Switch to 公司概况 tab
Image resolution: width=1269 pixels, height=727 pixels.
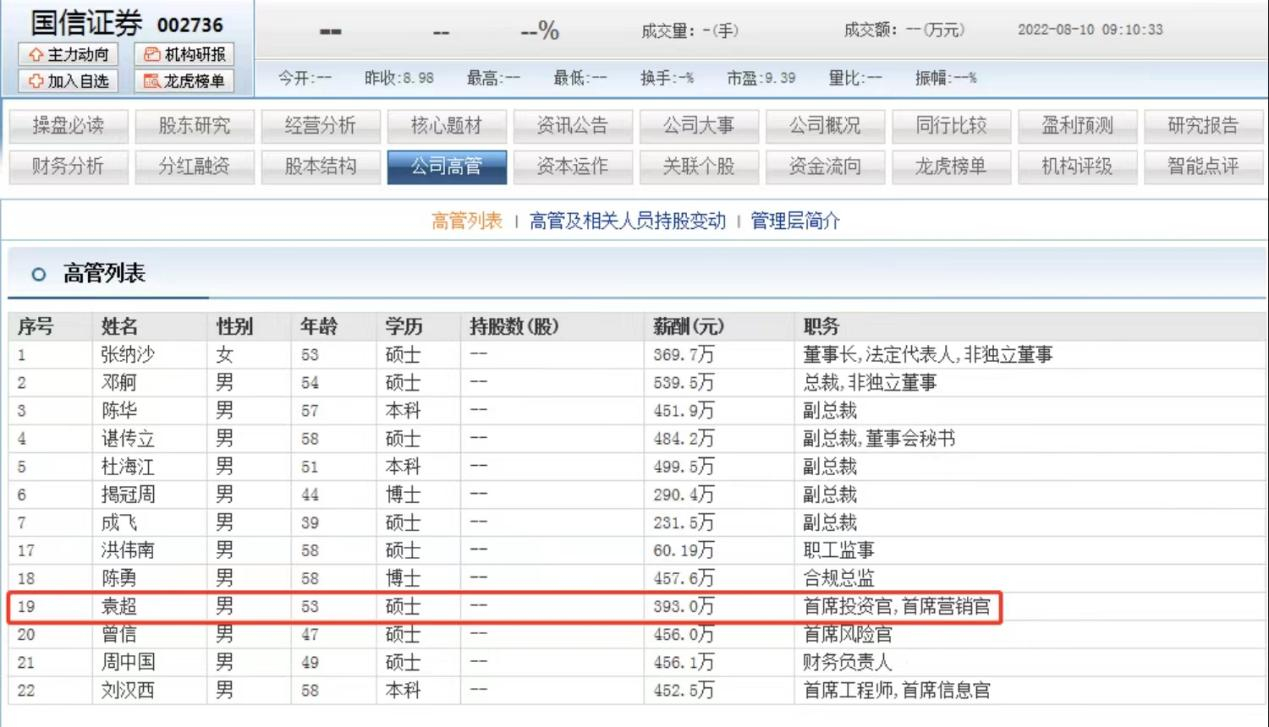point(824,126)
